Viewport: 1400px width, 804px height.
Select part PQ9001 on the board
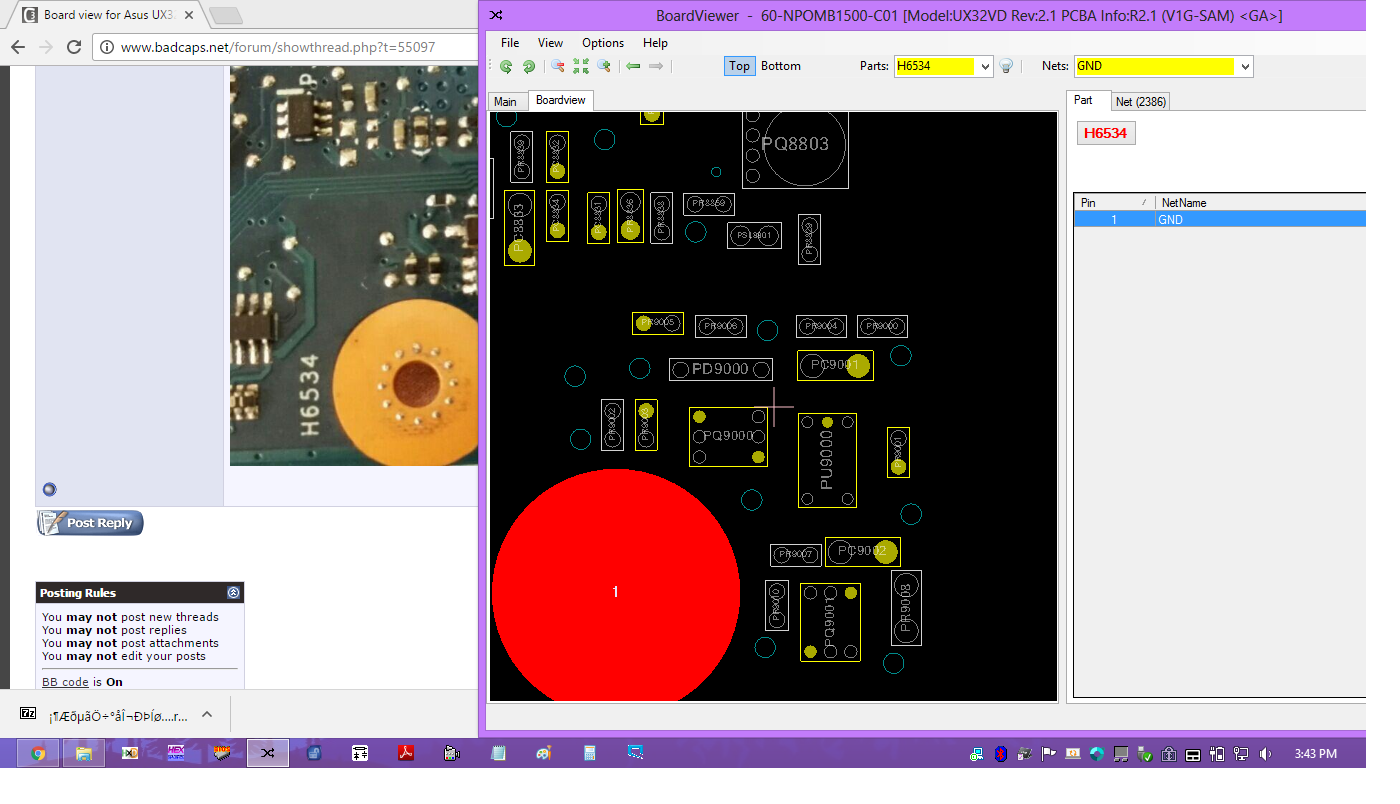tap(830, 622)
